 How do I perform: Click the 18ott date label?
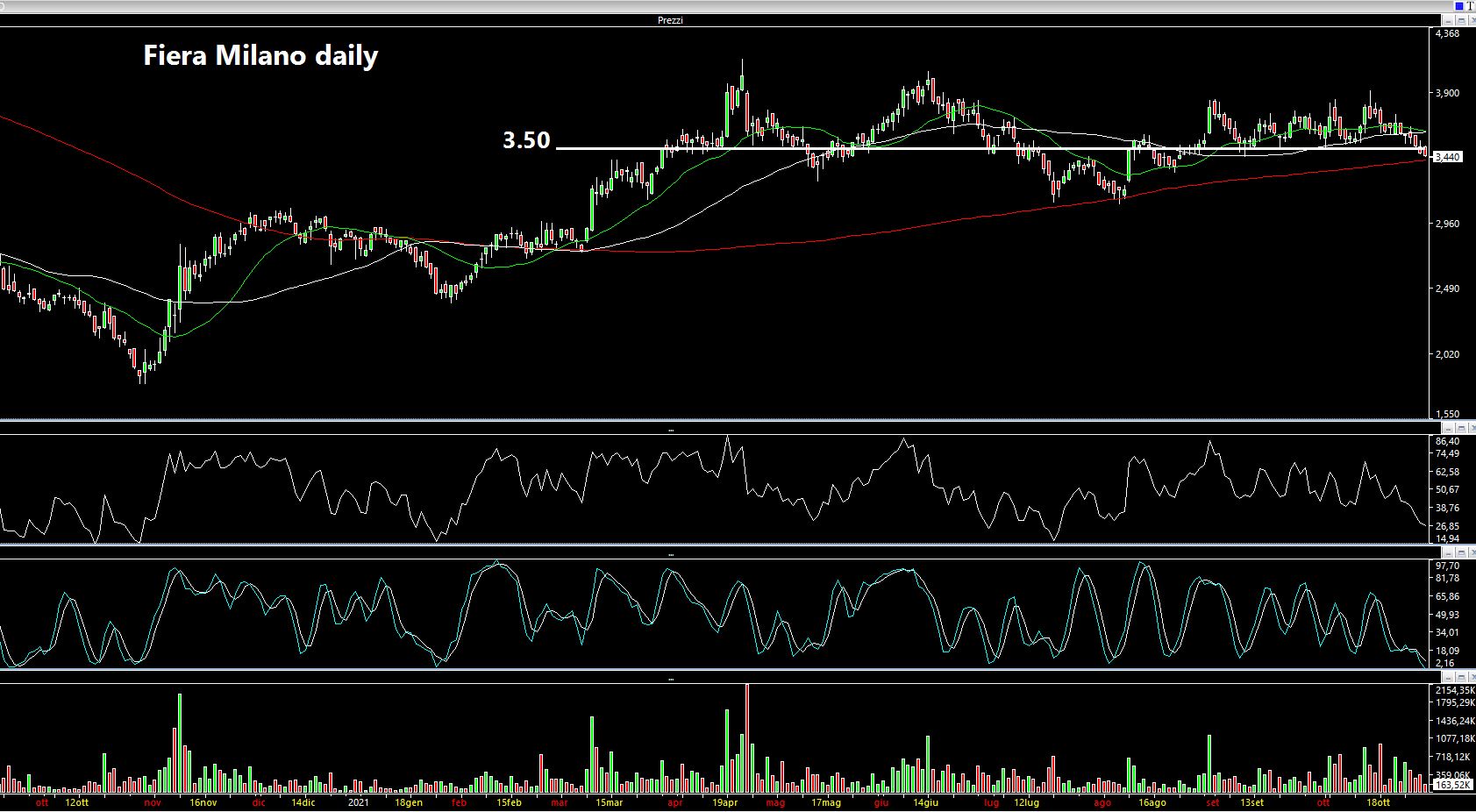coord(1378,802)
